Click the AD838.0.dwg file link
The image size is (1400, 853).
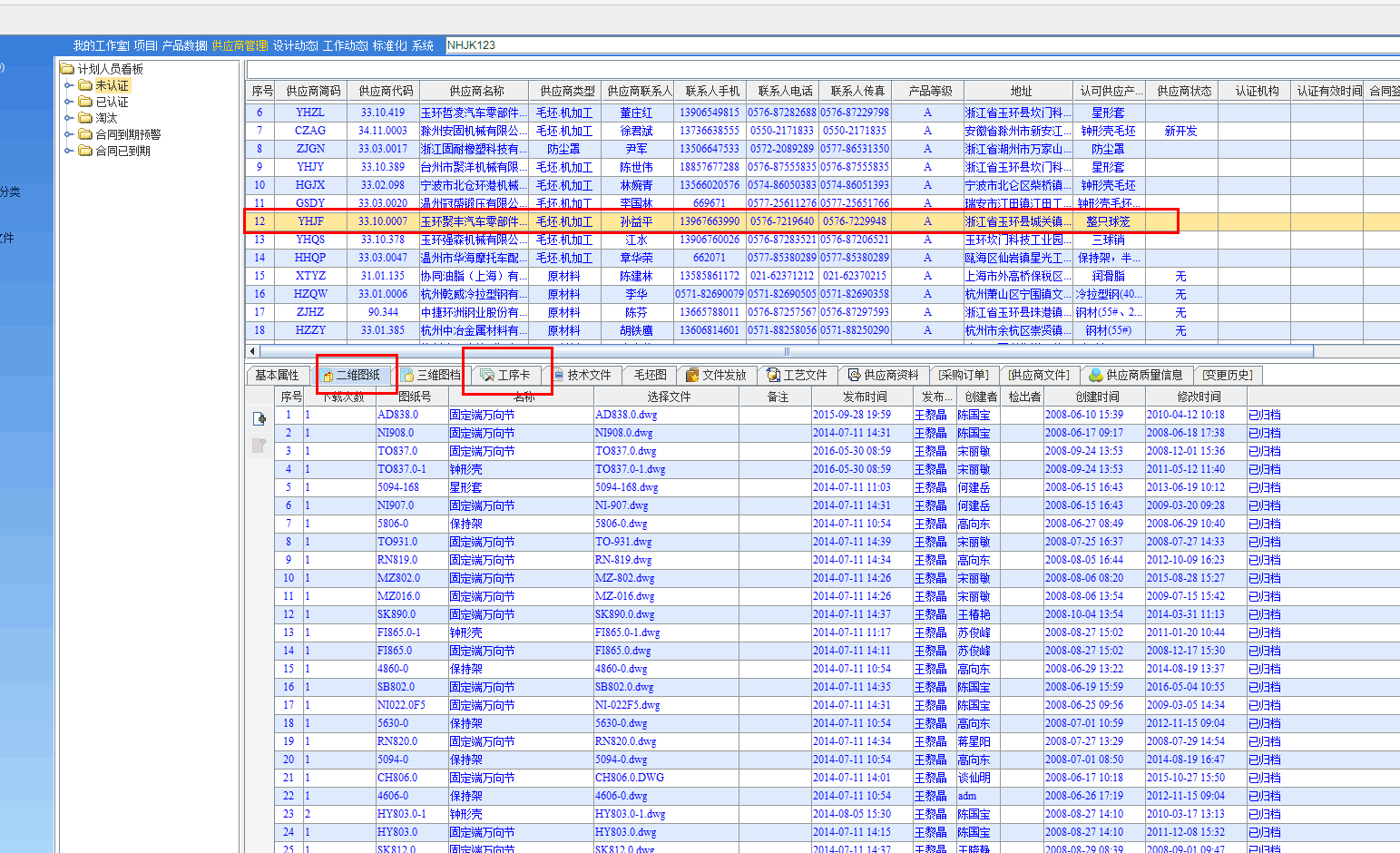pos(626,415)
